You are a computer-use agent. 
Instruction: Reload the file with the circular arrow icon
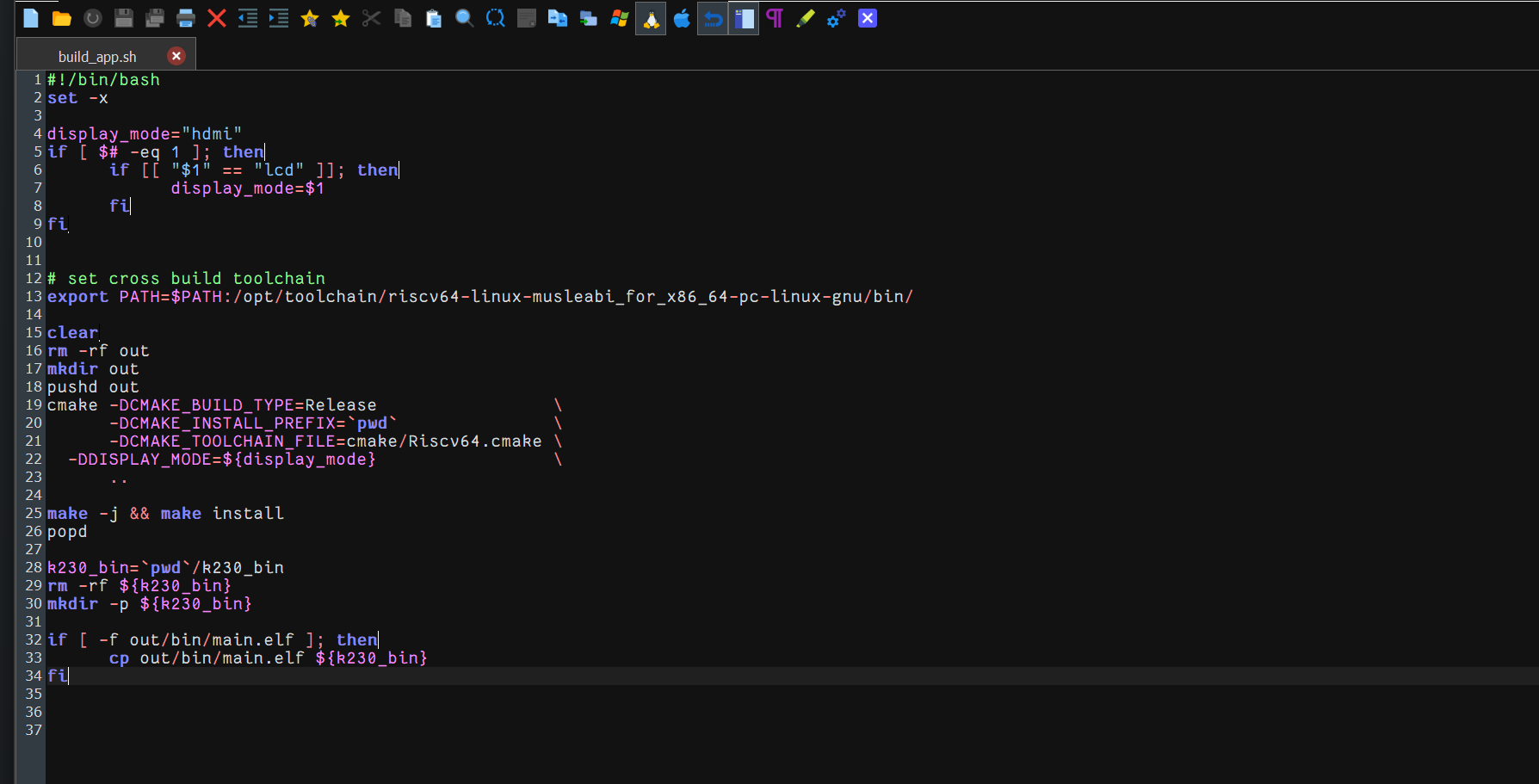pos(93,18)
